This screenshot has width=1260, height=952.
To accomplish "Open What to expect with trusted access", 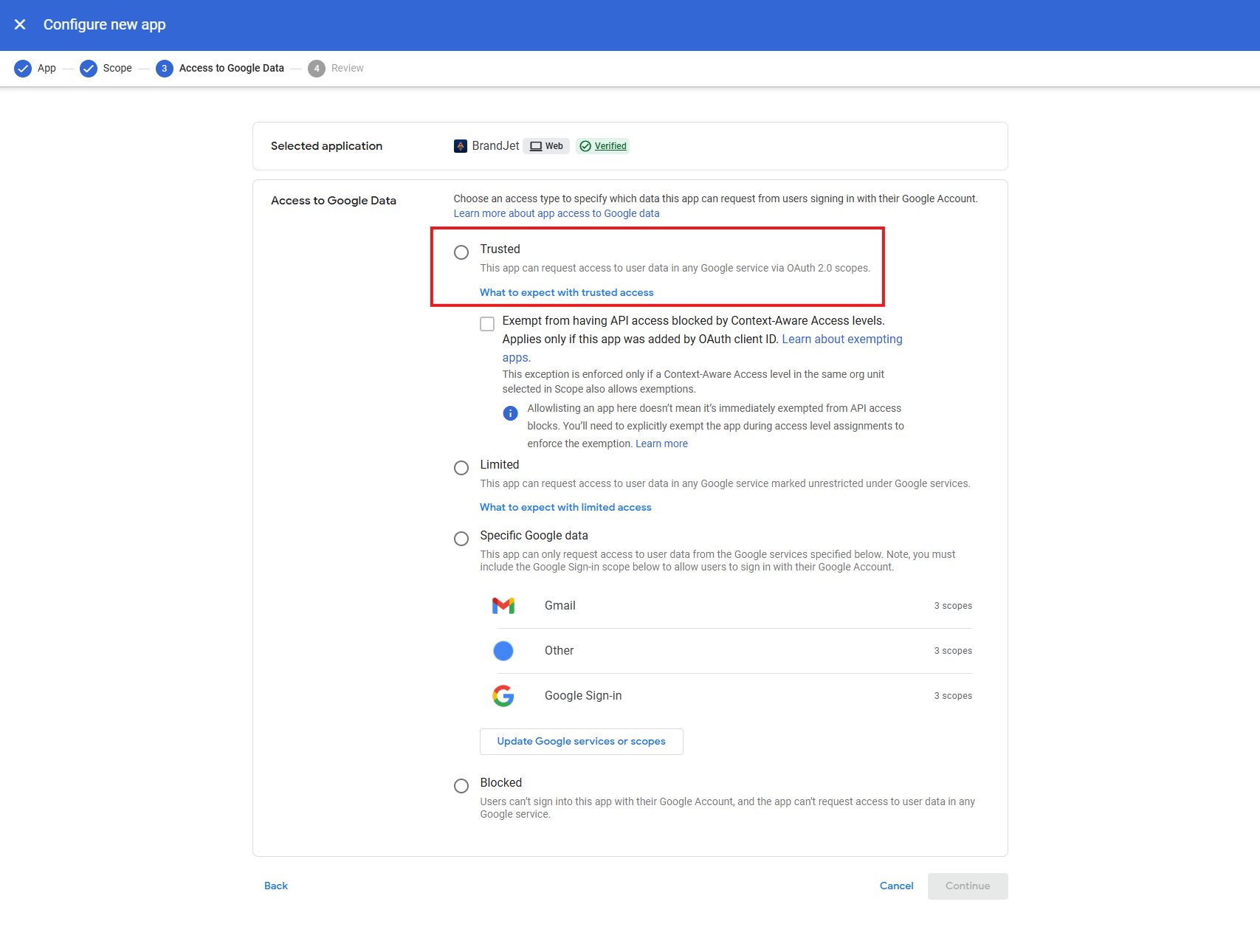I will 567,292.
